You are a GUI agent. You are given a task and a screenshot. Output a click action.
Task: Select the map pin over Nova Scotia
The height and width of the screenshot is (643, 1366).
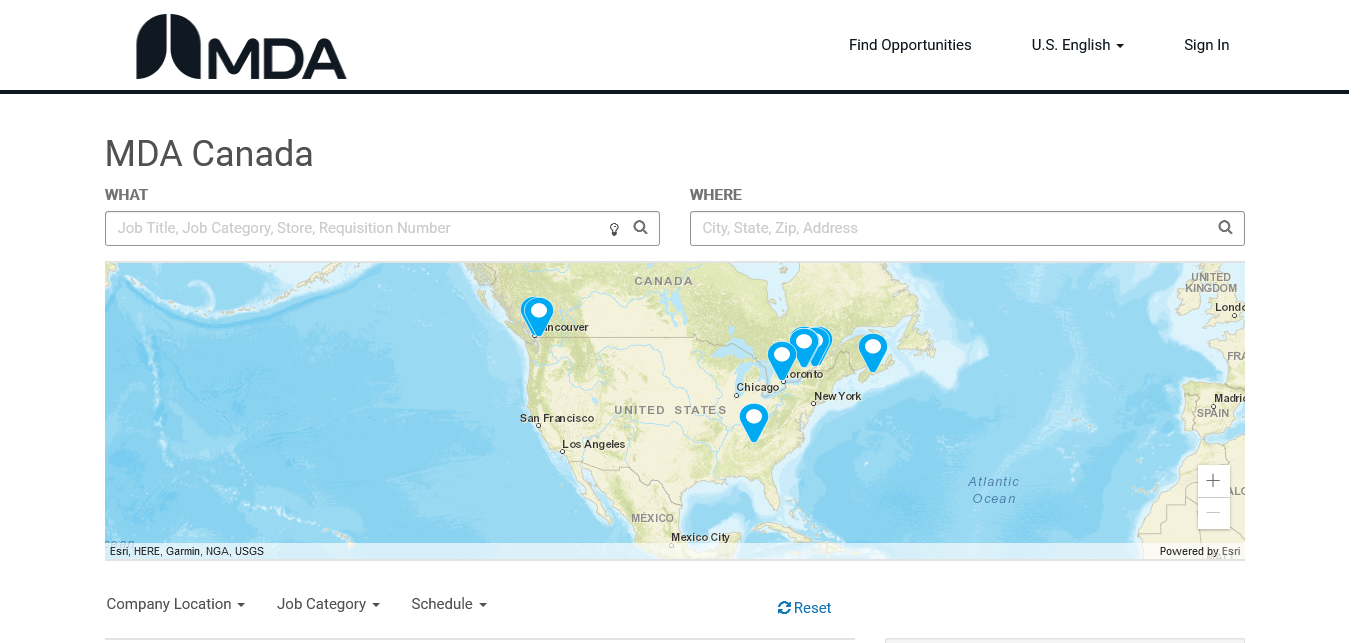[872, 350]
